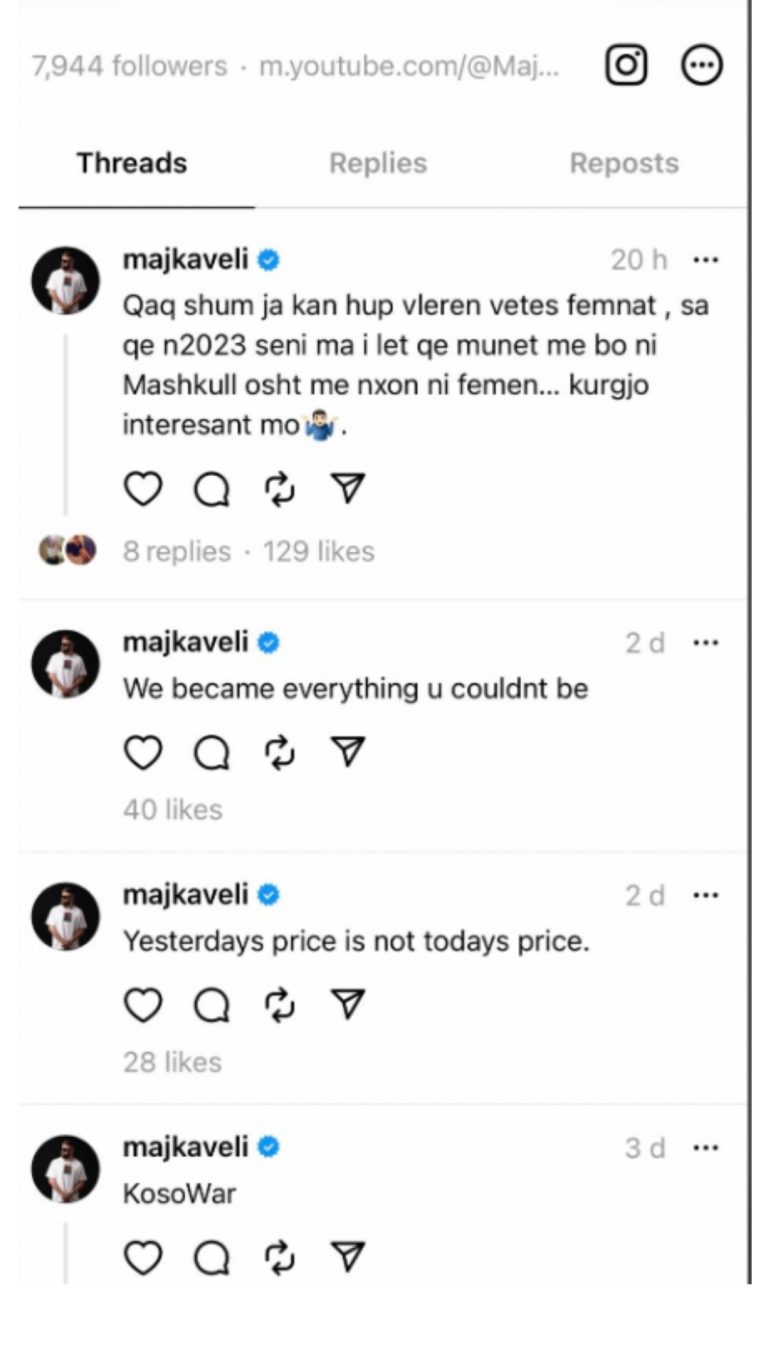
Task: Repost the 'Qaq shum' thread
Action: [280, 489]
